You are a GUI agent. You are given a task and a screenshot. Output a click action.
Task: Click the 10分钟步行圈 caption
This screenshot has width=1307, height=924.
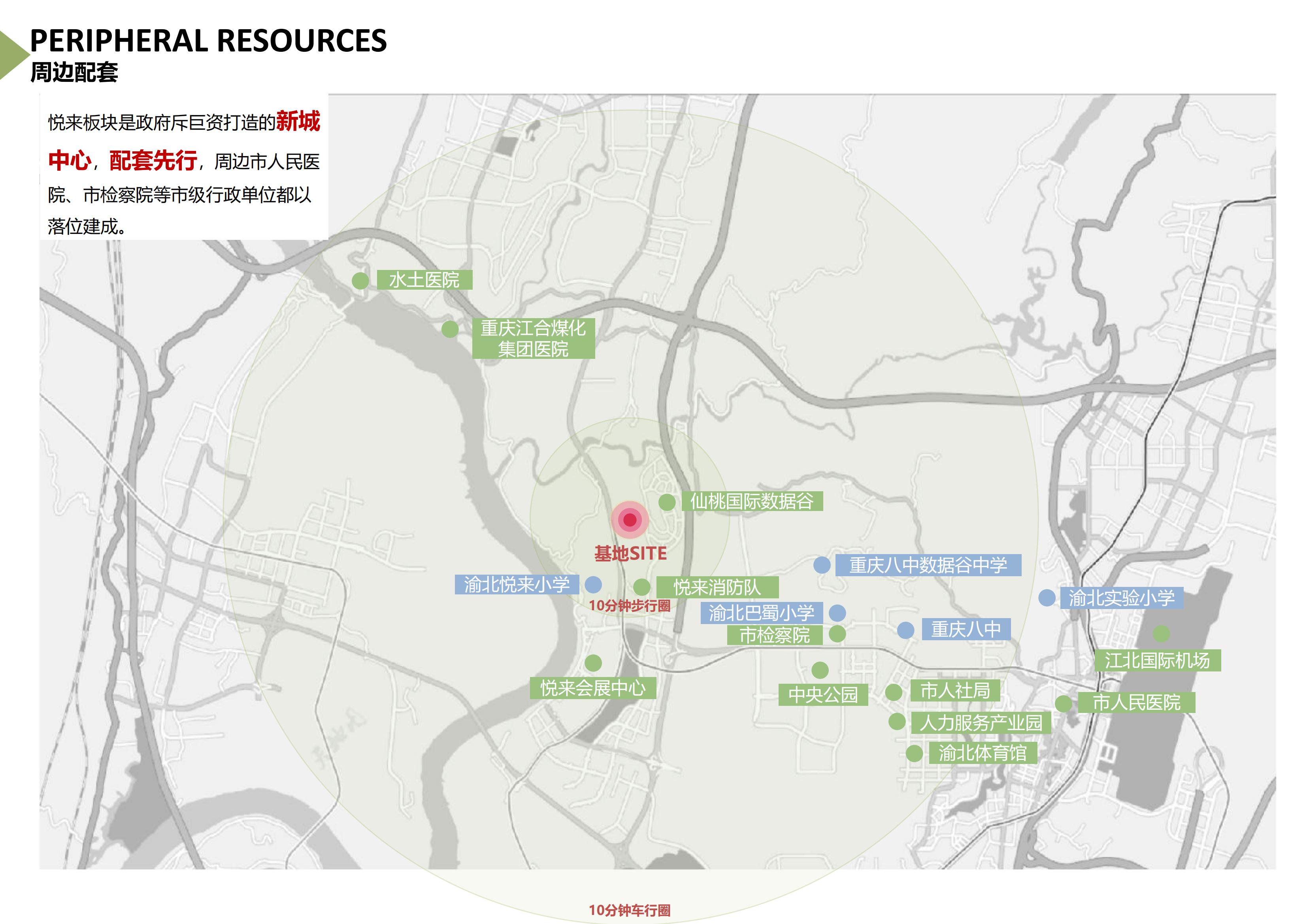pyautogui.click(x=630, y=606)
